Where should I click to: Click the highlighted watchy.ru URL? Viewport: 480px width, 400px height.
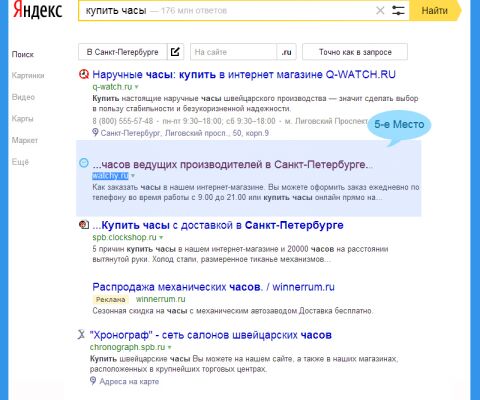(x=110, y=176)
